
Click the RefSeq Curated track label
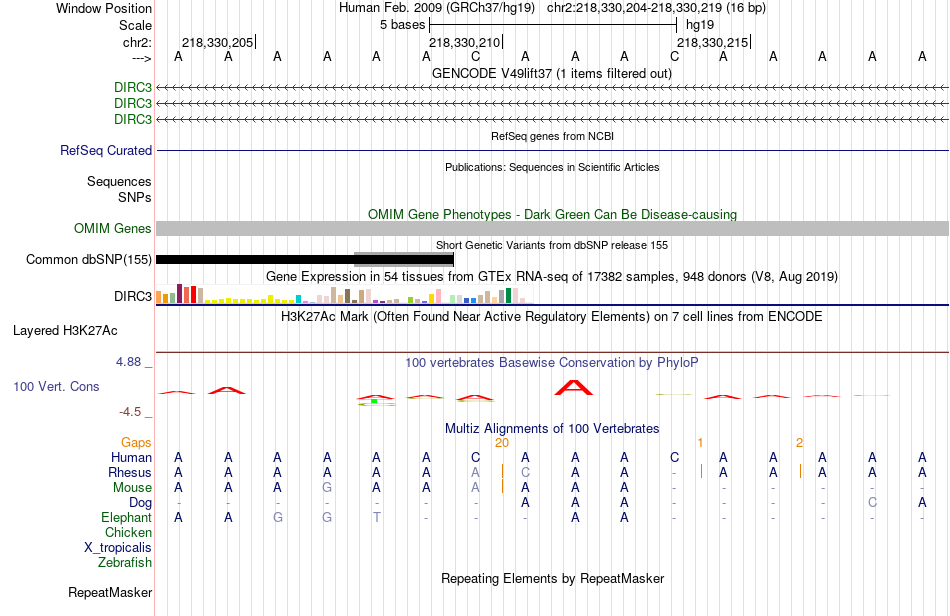point(106,150)
